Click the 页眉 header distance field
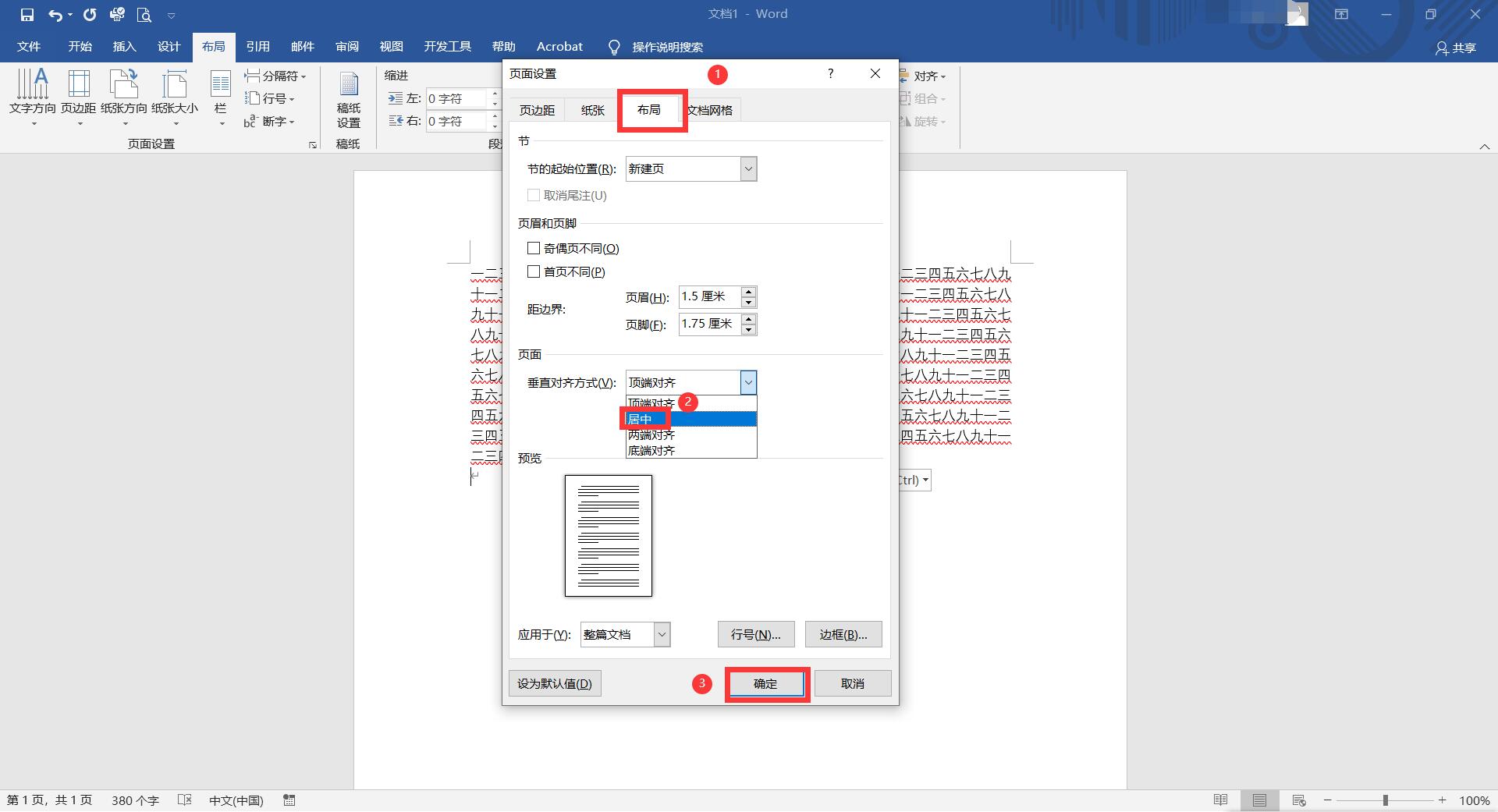Viewport: 1498px width, 812px height. [710, 296]
